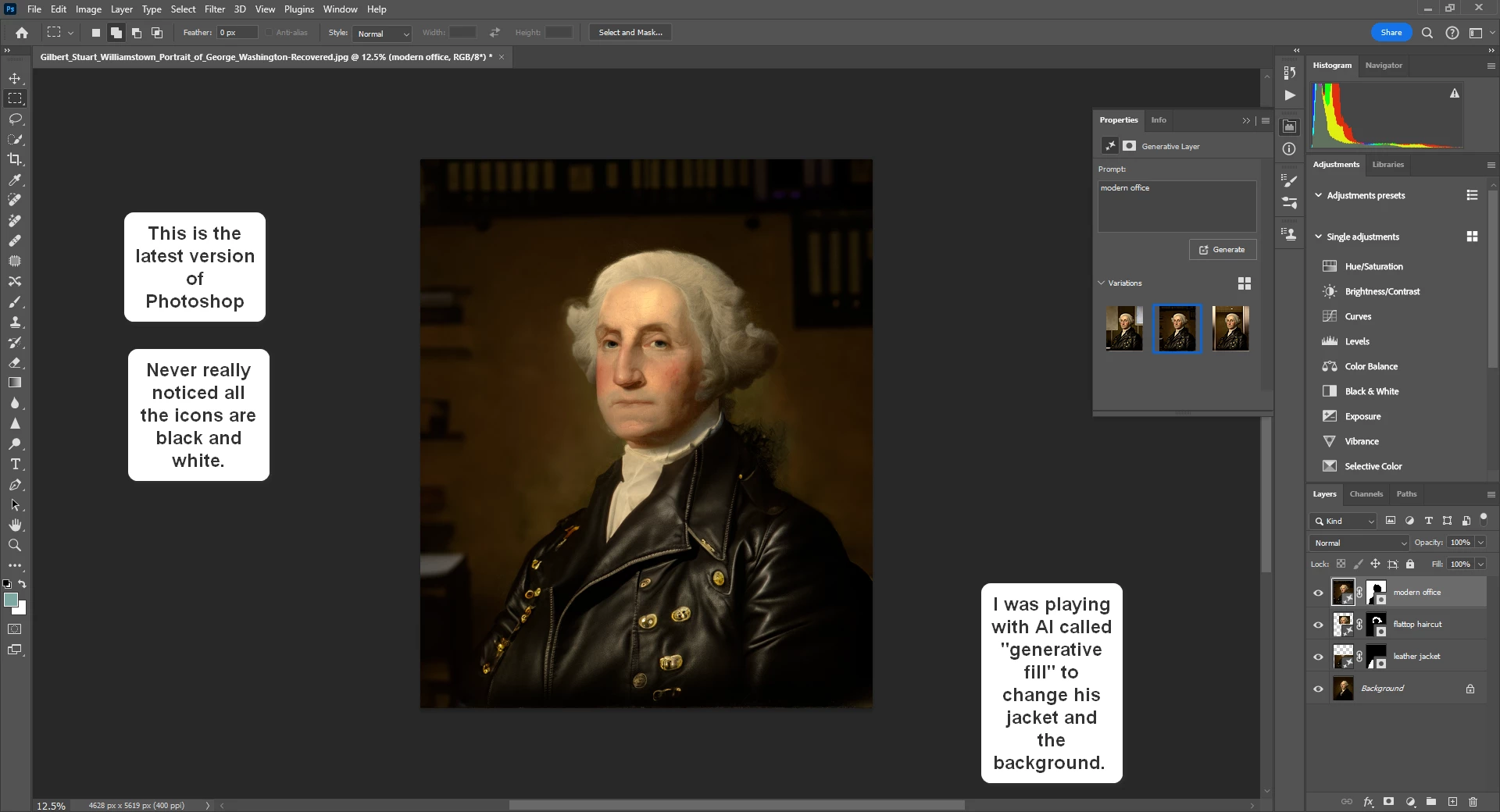Collapse the Adjustments presets section
The width and height of the screenshot is (1500, 812).
[1319, 195]
